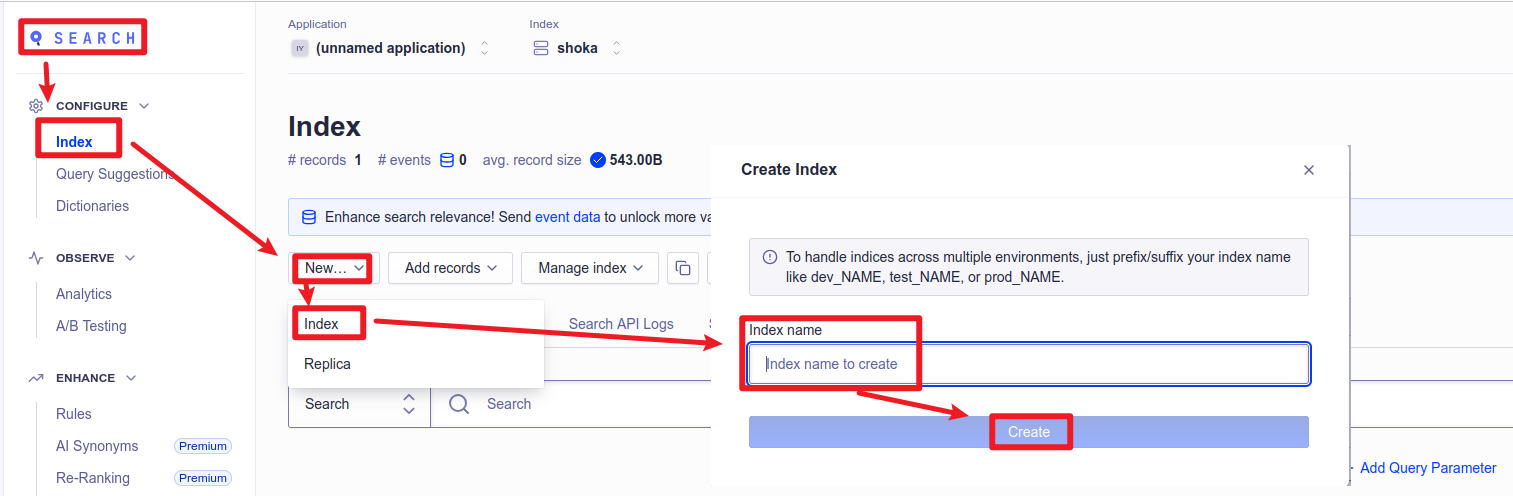Open the Application selector dropdown
The image size is (1513, 496).
390,48
